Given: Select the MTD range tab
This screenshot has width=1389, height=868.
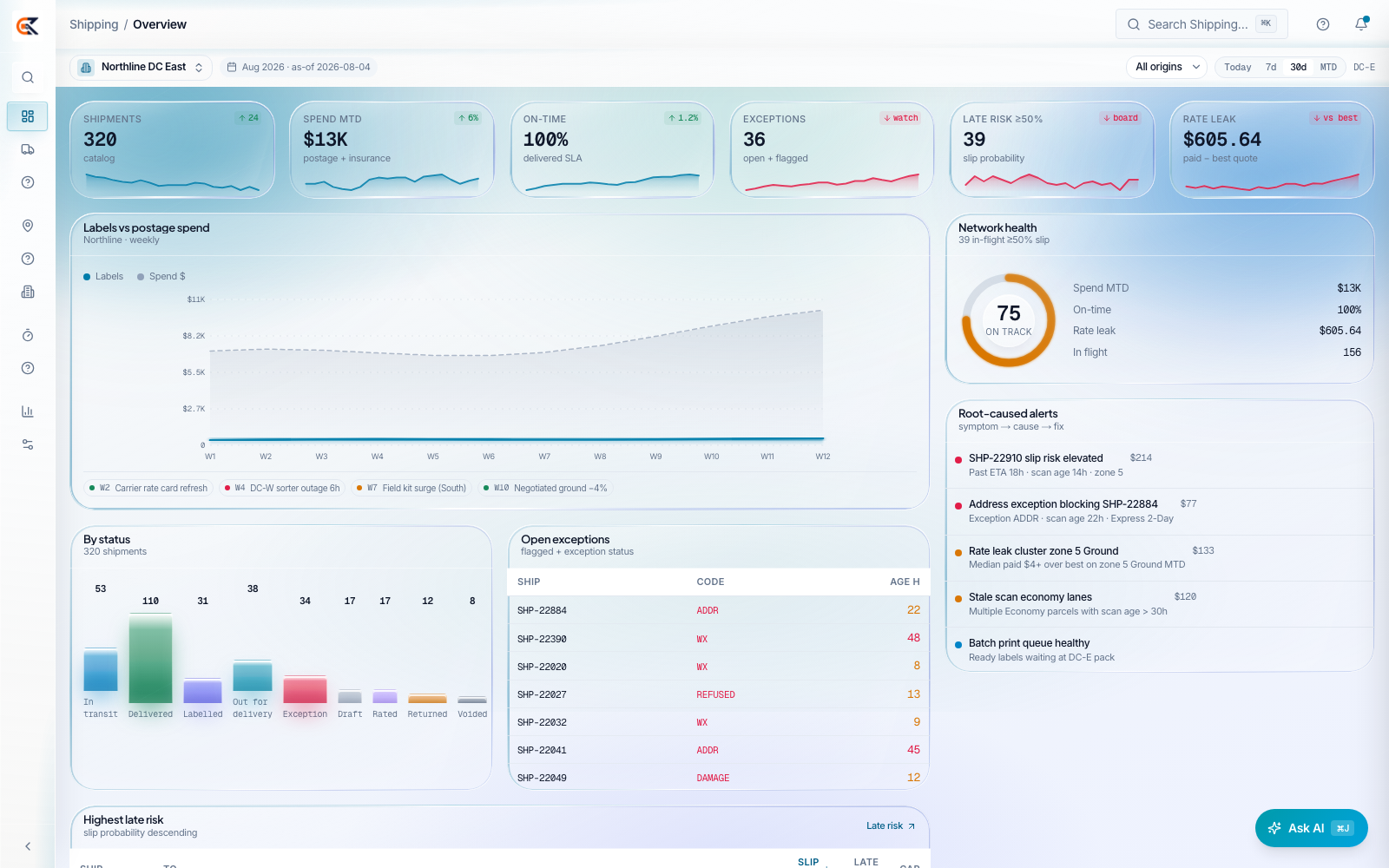Looking at the screenshot, I should coord(1328,67).
